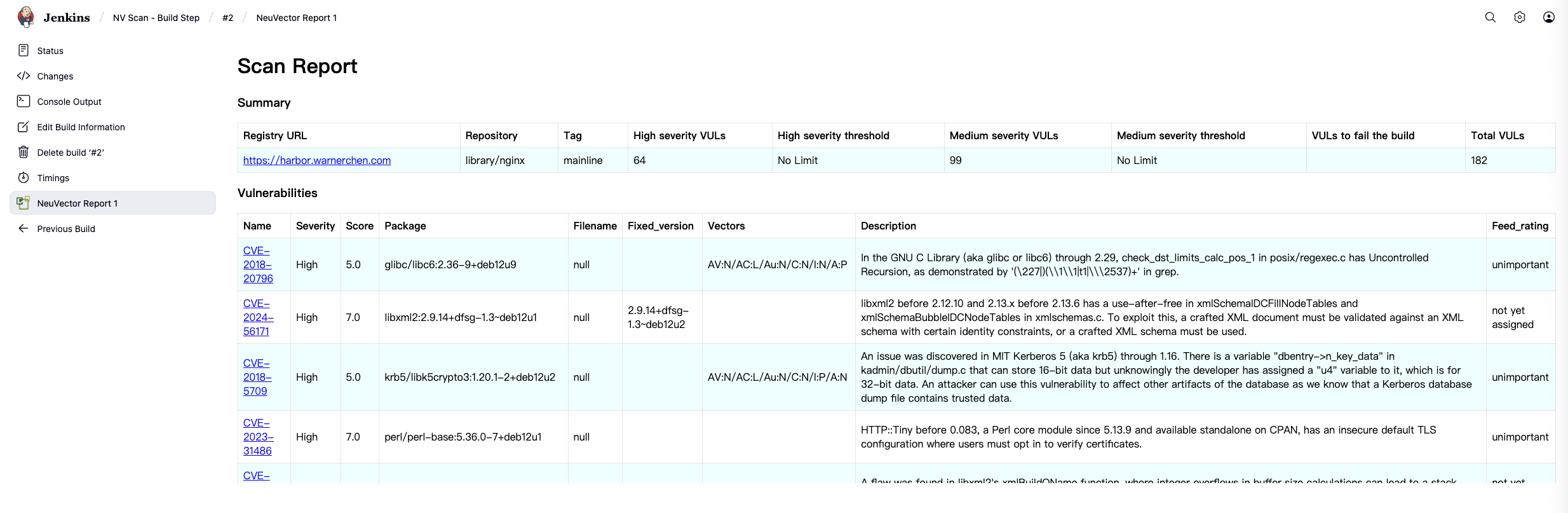Click the Jenkins logo icon
Viewport: 1568px width, 513px height.
(26, 17)
